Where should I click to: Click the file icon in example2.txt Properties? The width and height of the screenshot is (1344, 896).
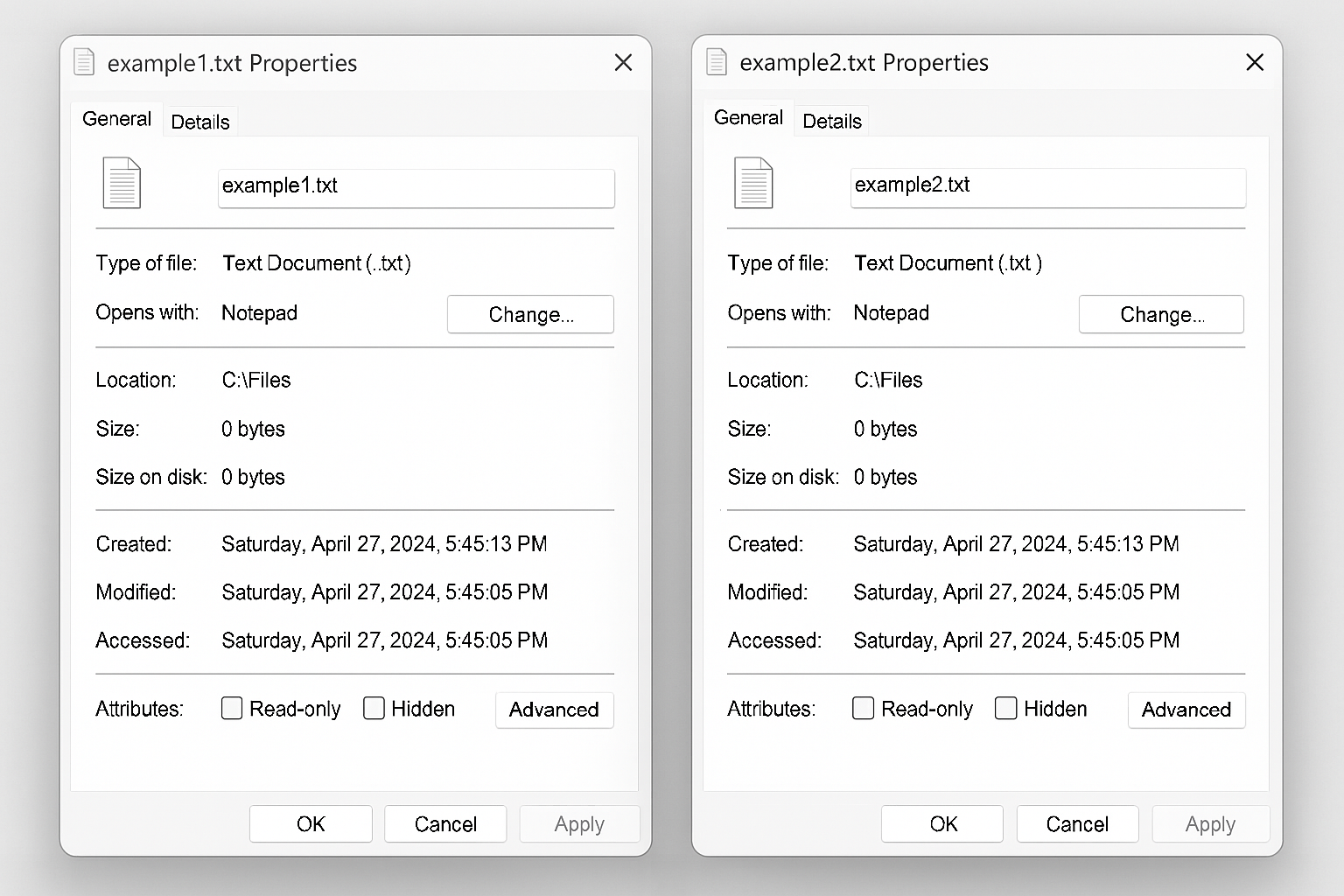point(753,183)
